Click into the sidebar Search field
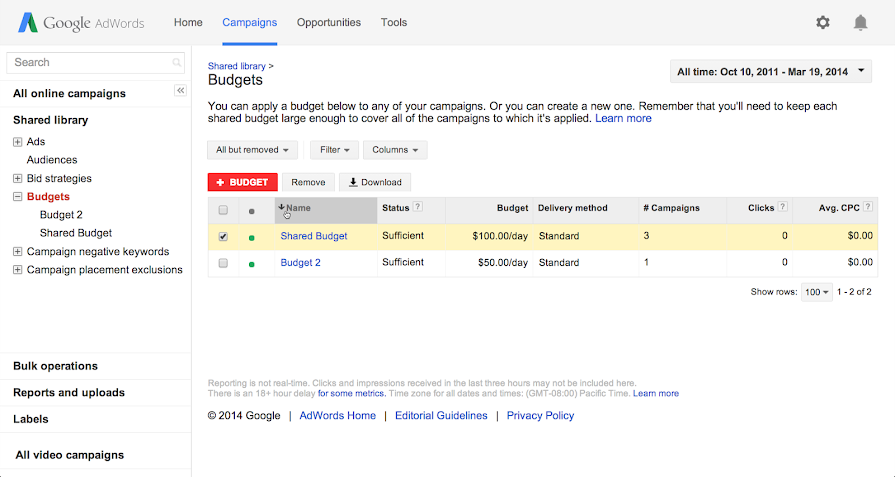This screenshot has width=895, height=477. pos(95,63)
